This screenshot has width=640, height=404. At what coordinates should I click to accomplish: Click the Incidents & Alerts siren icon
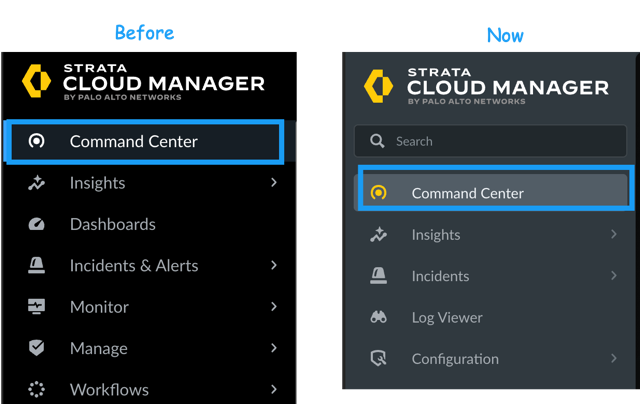pos(36,266)
